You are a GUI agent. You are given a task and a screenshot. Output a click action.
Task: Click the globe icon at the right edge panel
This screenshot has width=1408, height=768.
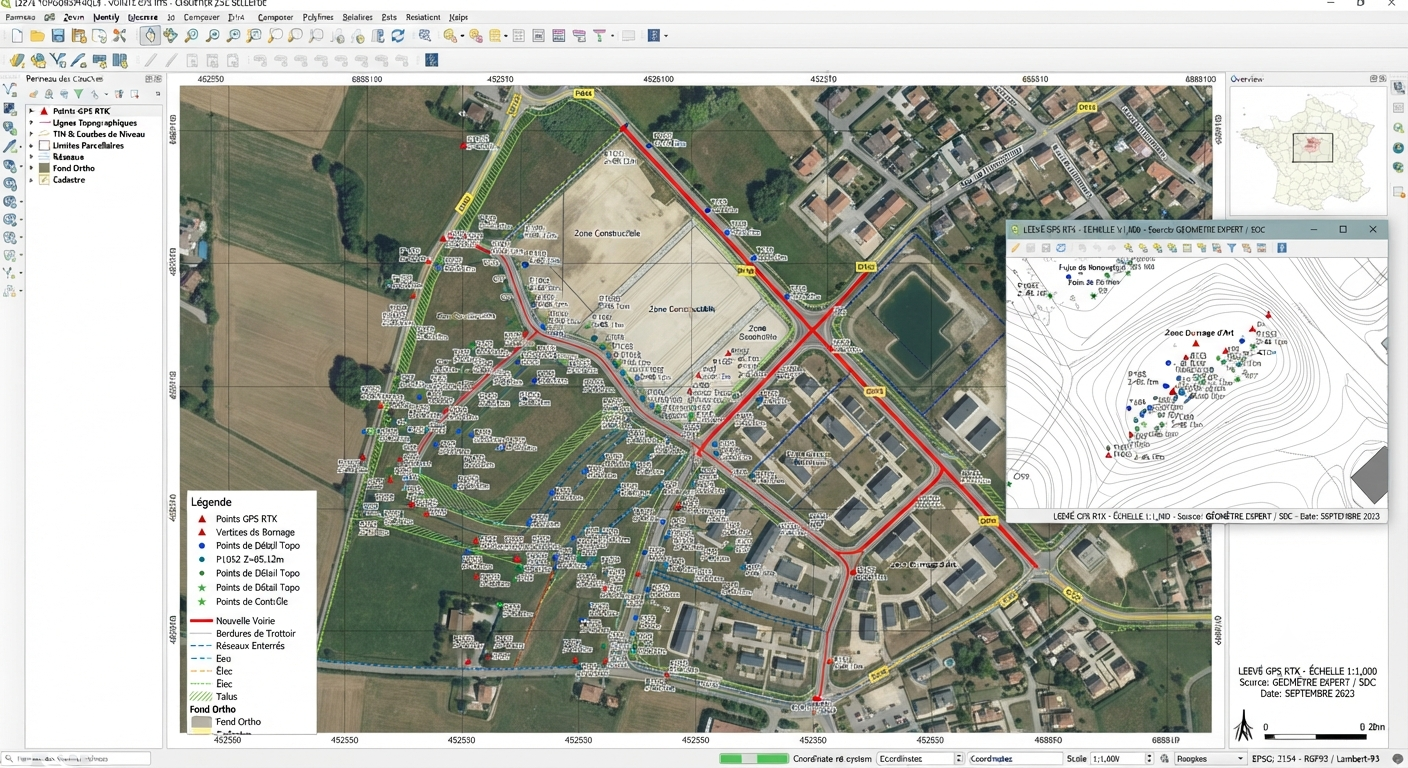coord(1398,148)
